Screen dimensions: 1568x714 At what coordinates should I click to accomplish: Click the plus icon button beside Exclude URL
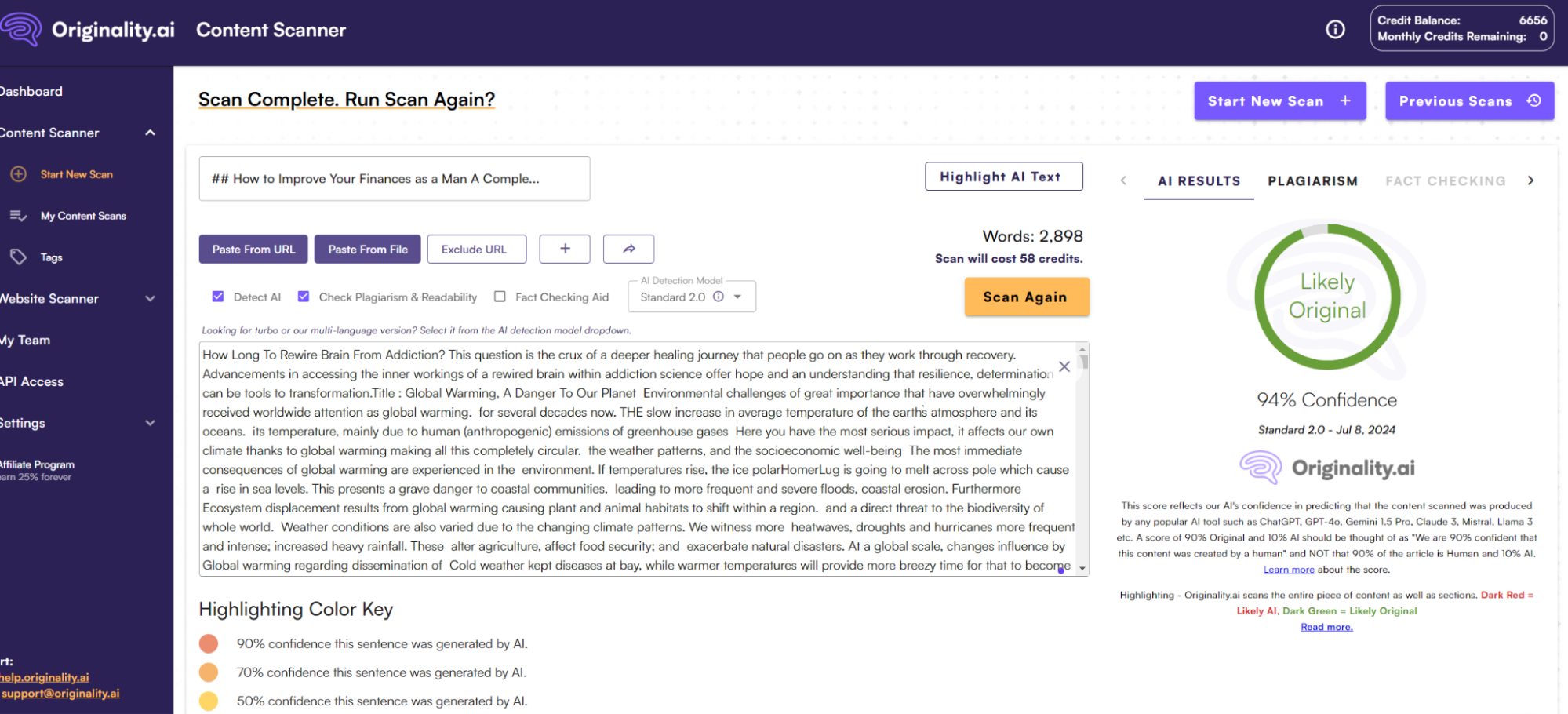pos(565,249)
